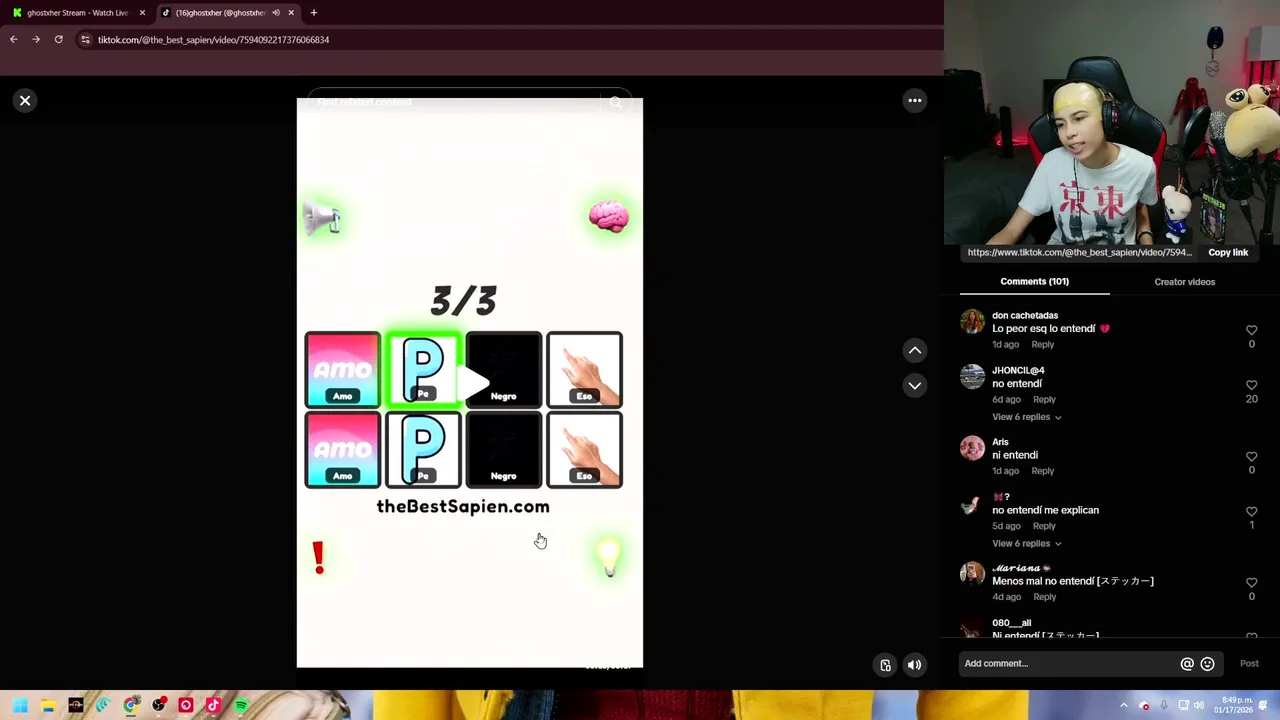The width and height of the screenshot is (1280, 720).
Task: Click the search magnifier atop the video
Action: (x=616, y=102)
